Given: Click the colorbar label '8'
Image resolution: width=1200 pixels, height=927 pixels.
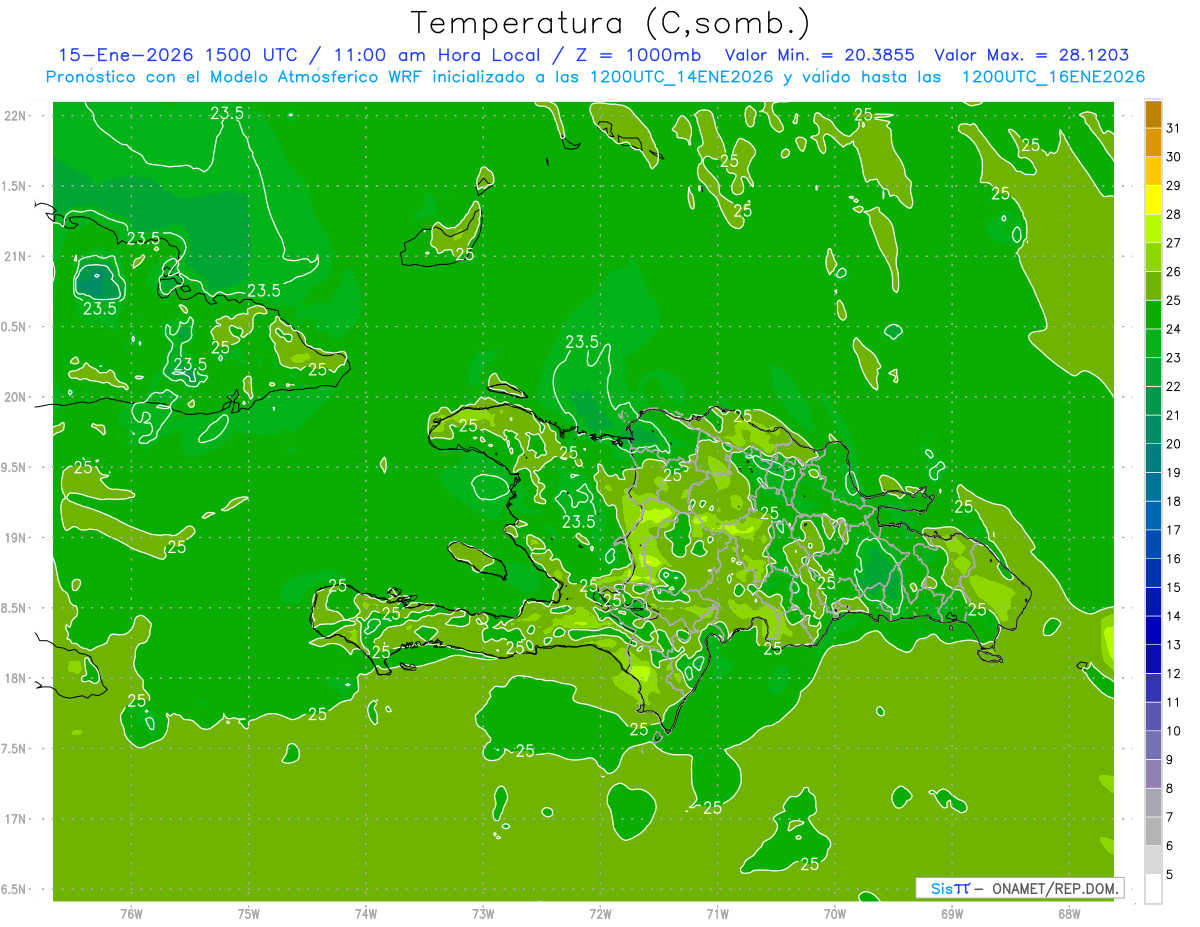Looking at the screenshot, I should [x=1170, y=789].
